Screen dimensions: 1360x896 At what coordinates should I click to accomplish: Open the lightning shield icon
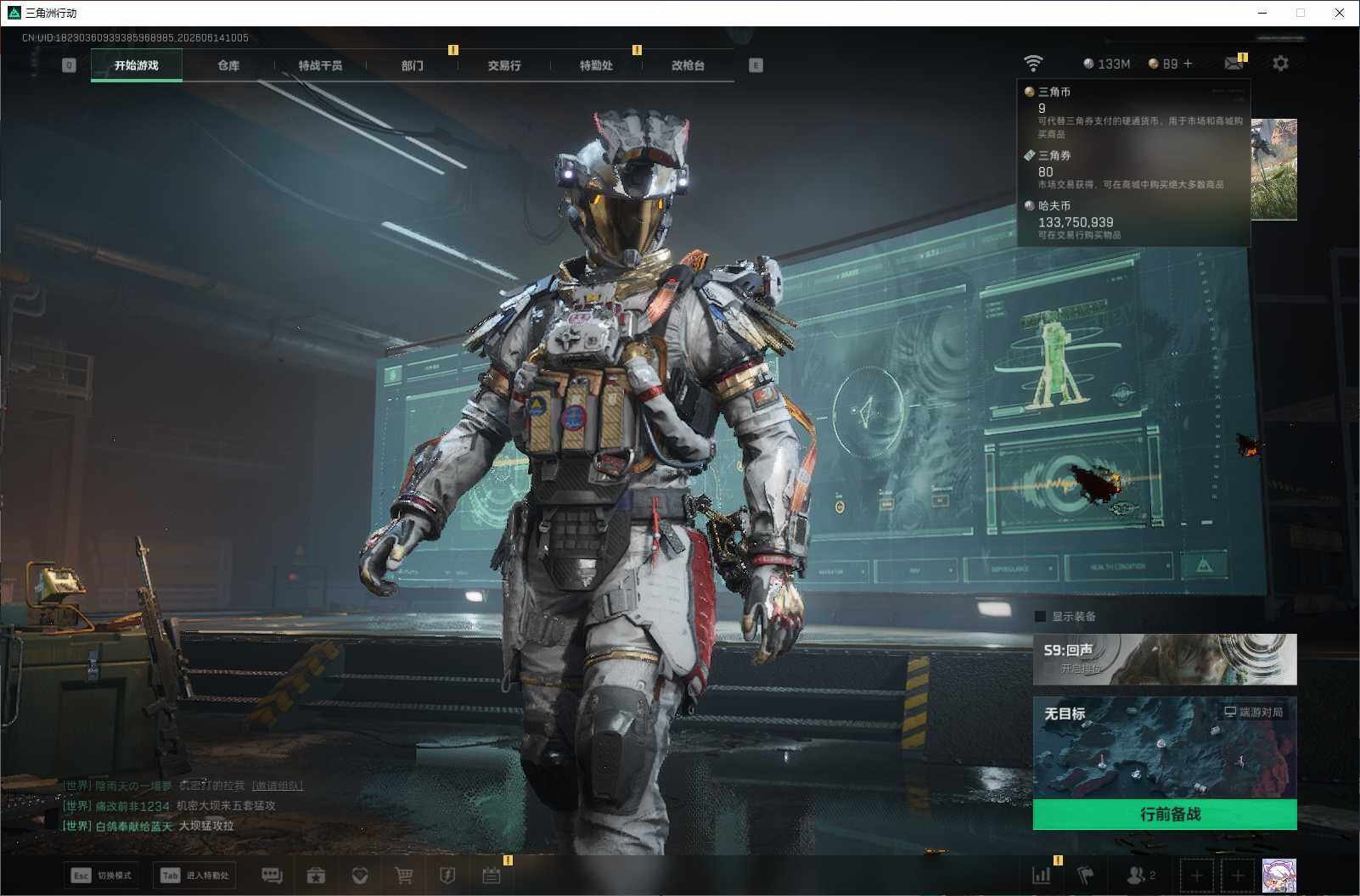click(447, 876)
